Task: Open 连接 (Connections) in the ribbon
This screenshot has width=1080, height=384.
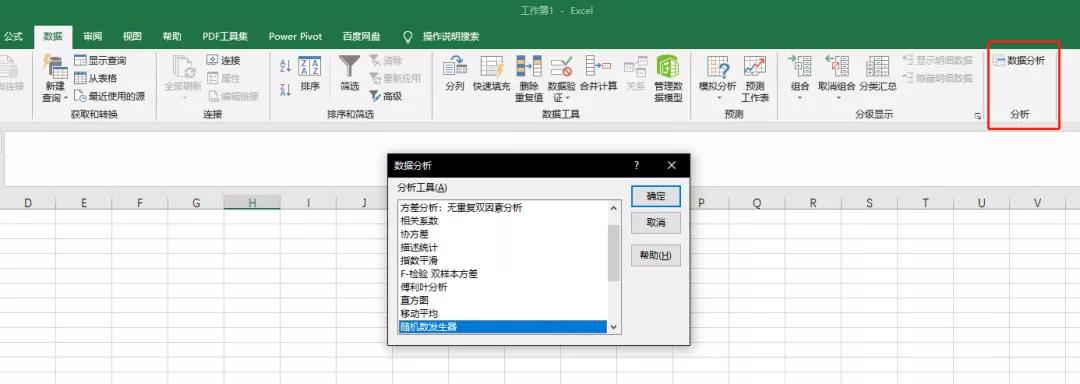Action: [x=223, y=61]
